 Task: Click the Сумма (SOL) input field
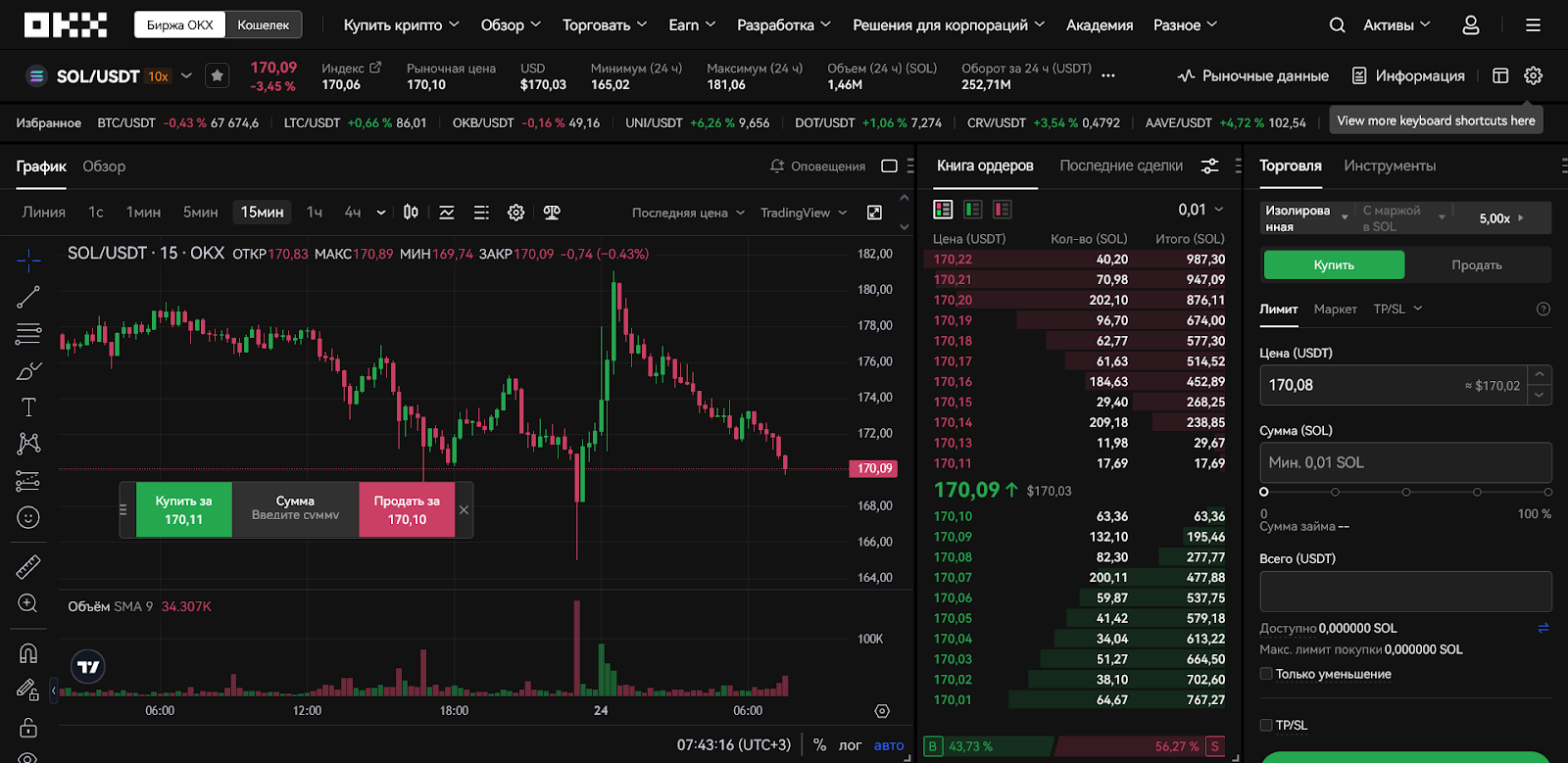(x=1405, y=462)
